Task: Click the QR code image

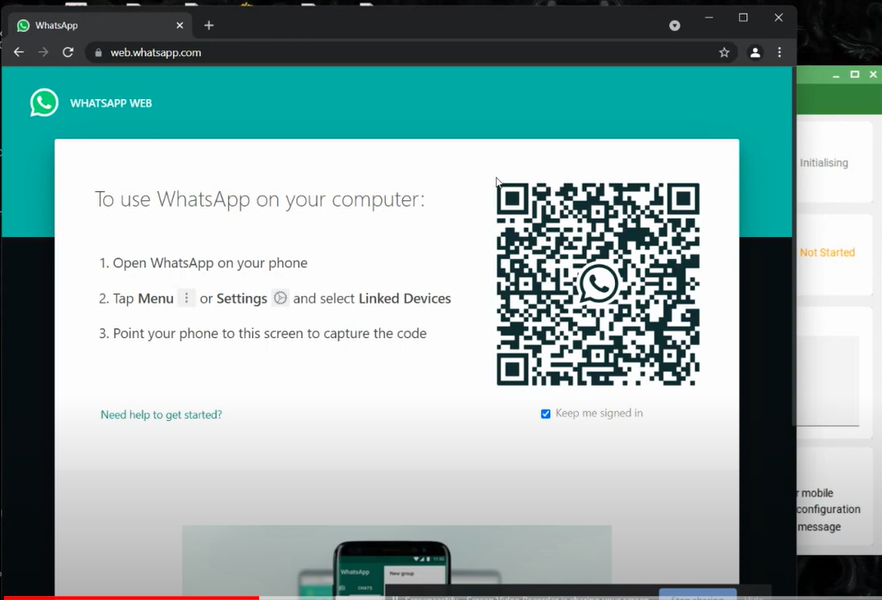Action: coord(598,284)
